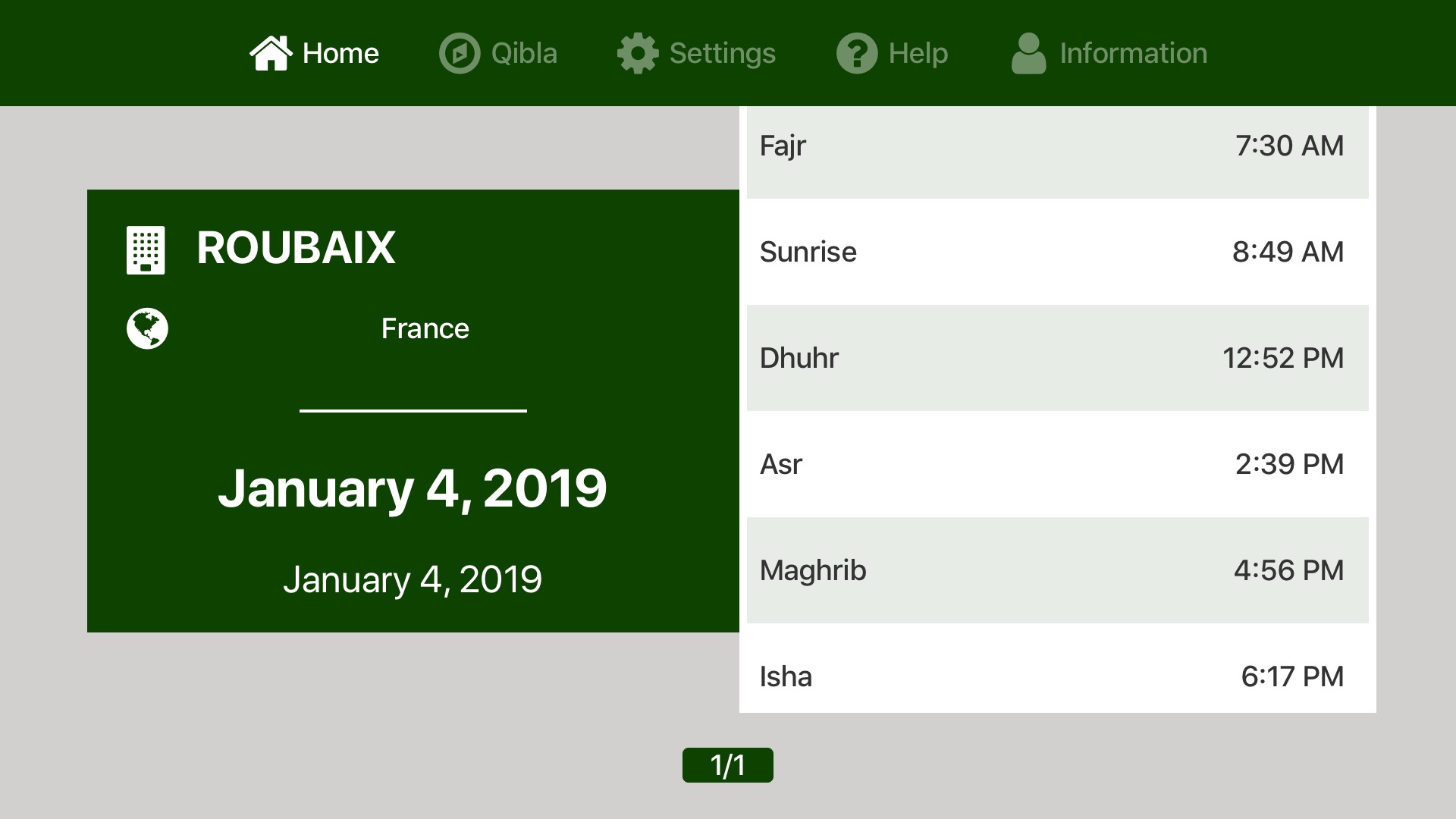Go to the Help tab label
Screen dimensions: 1456x819
coord(918,53)
